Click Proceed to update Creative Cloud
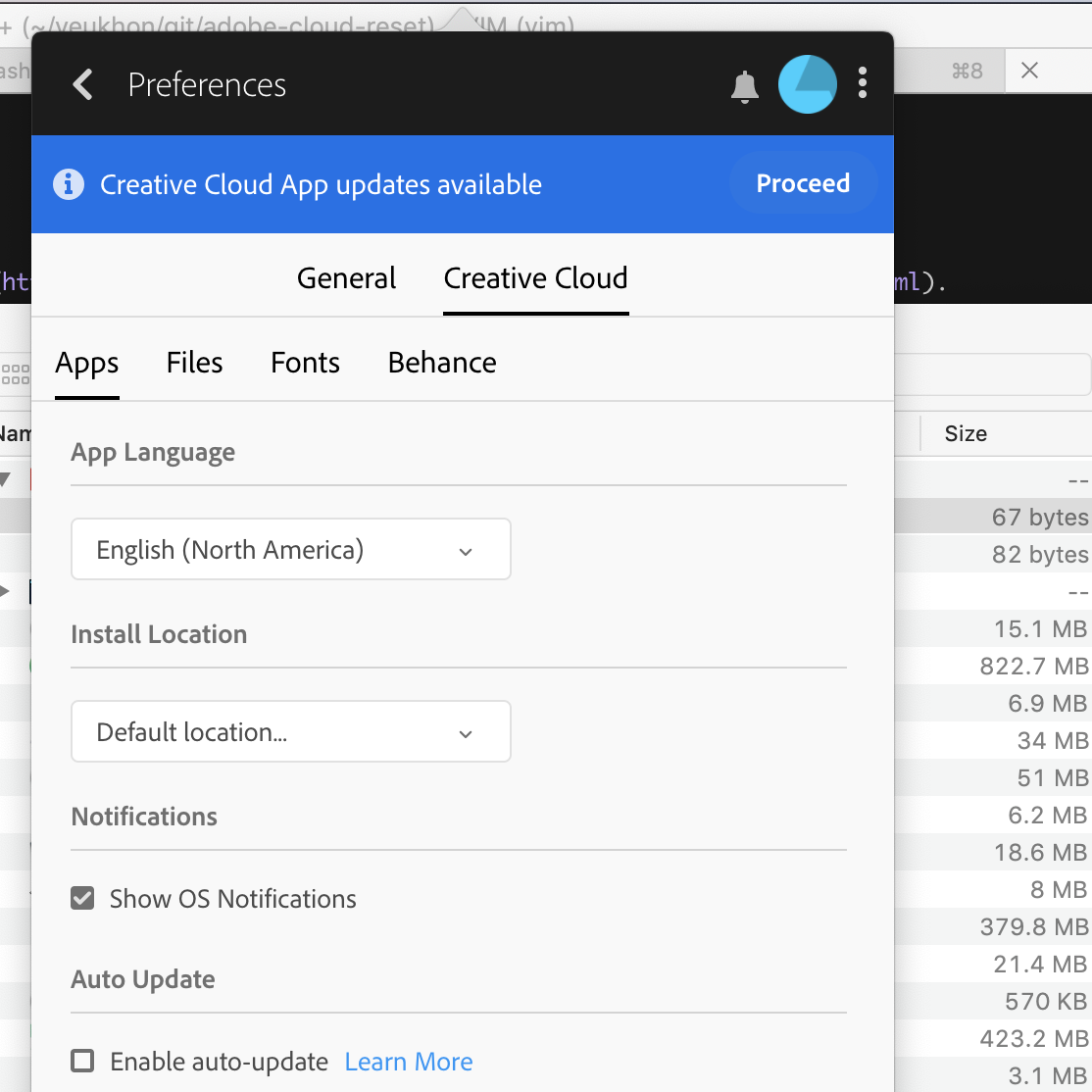1092x1092 pixels. [803, 183]
